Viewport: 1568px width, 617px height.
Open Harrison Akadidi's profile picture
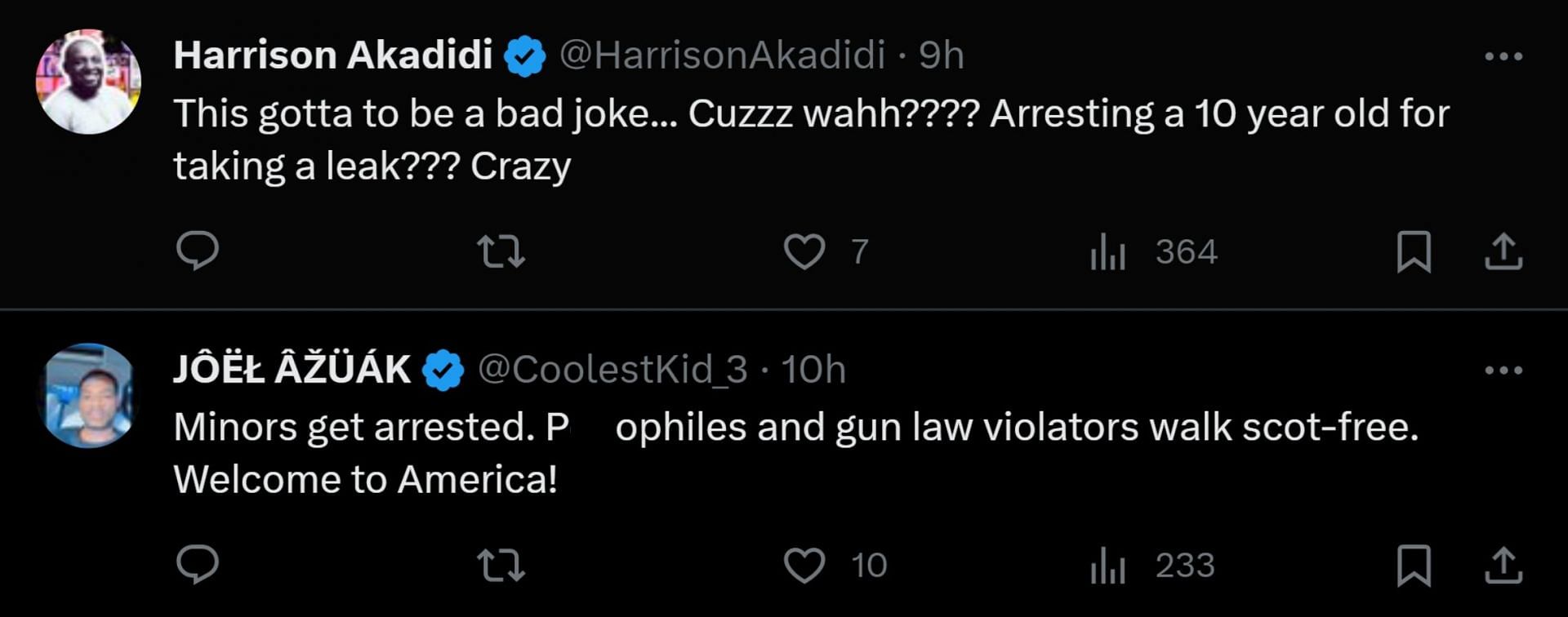88,82
